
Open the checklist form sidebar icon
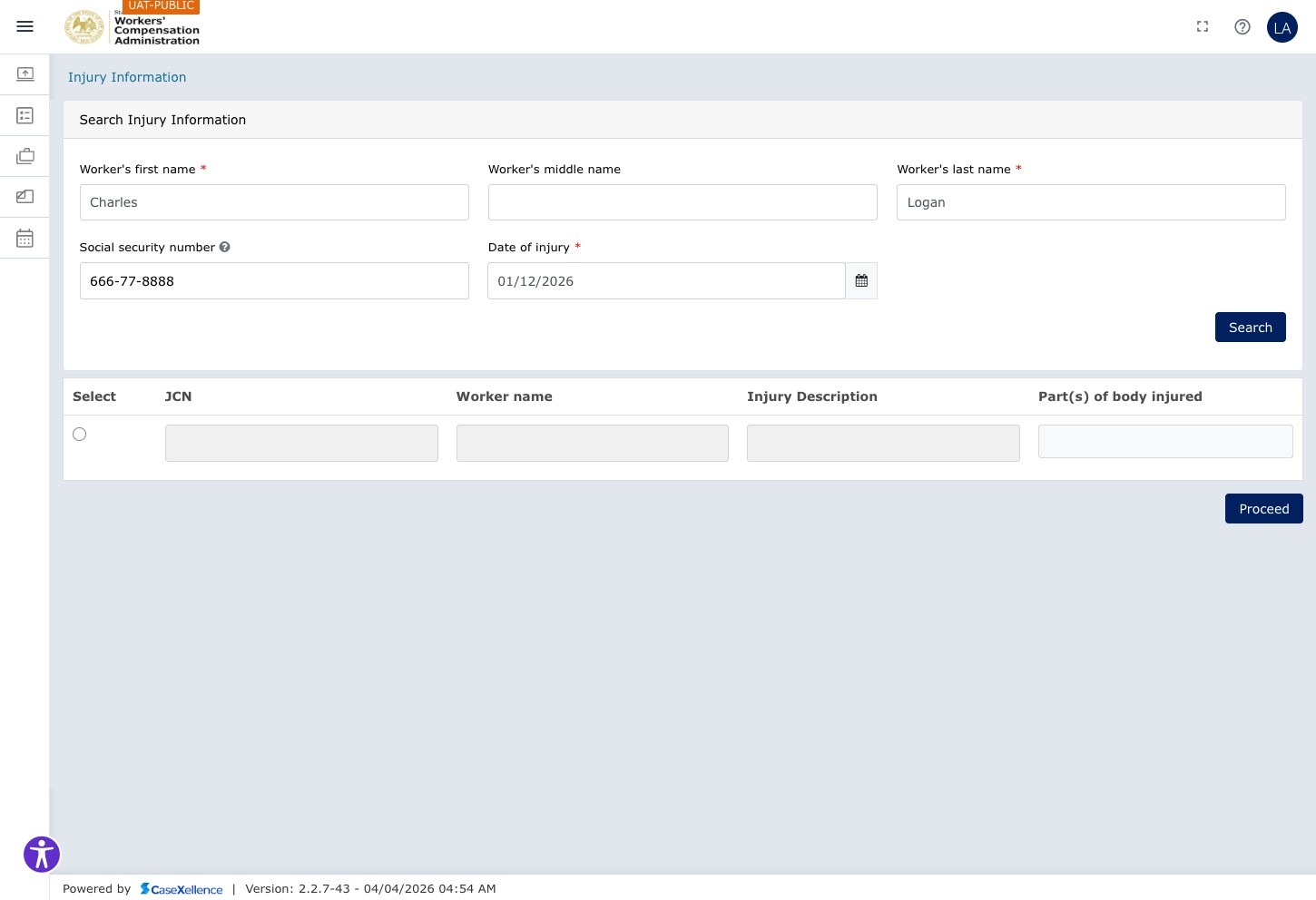[25, 115]
